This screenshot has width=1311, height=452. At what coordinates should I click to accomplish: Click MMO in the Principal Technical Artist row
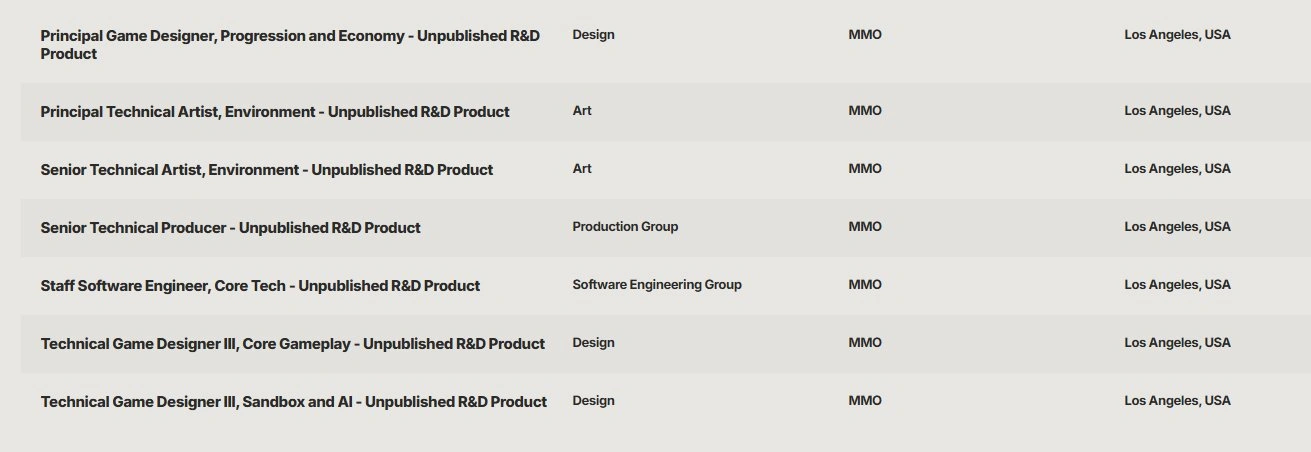(x=865, y=111)
